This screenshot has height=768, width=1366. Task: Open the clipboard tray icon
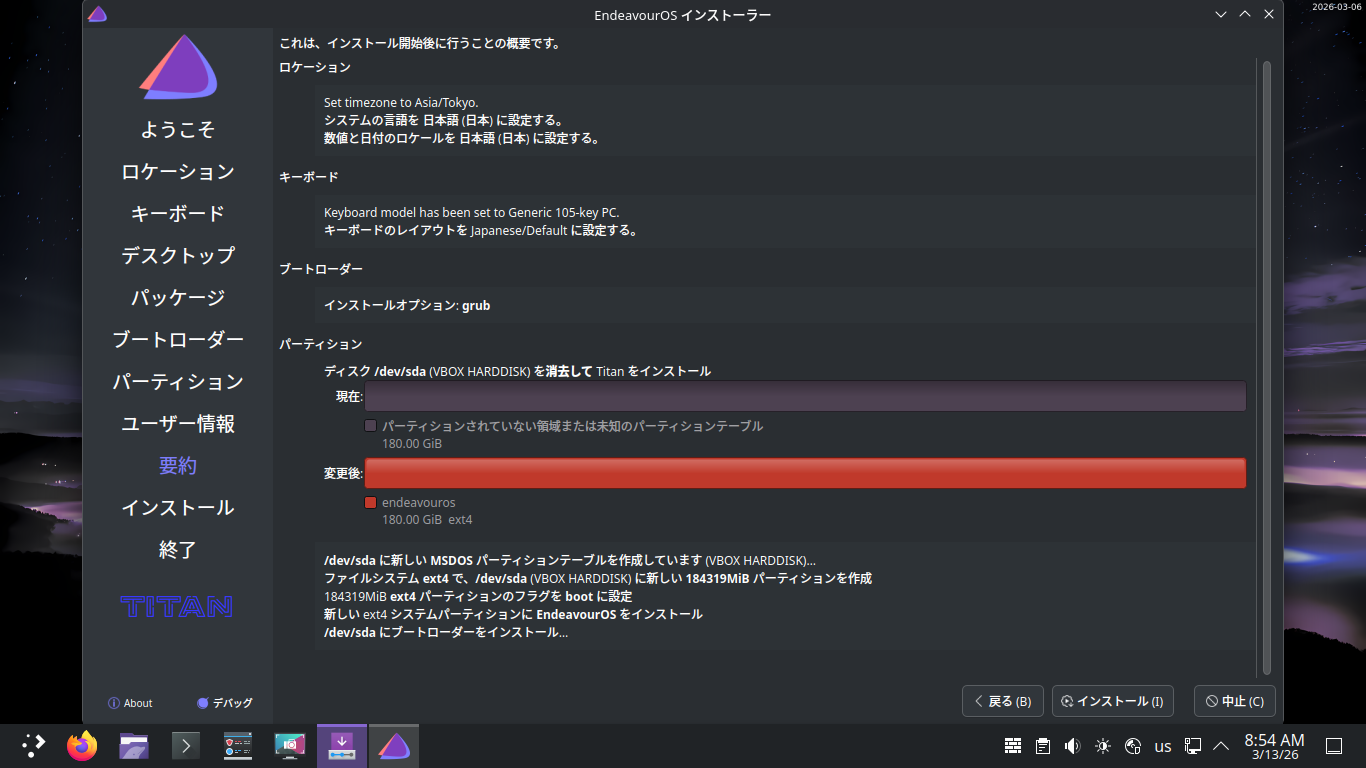point(1043,746)
